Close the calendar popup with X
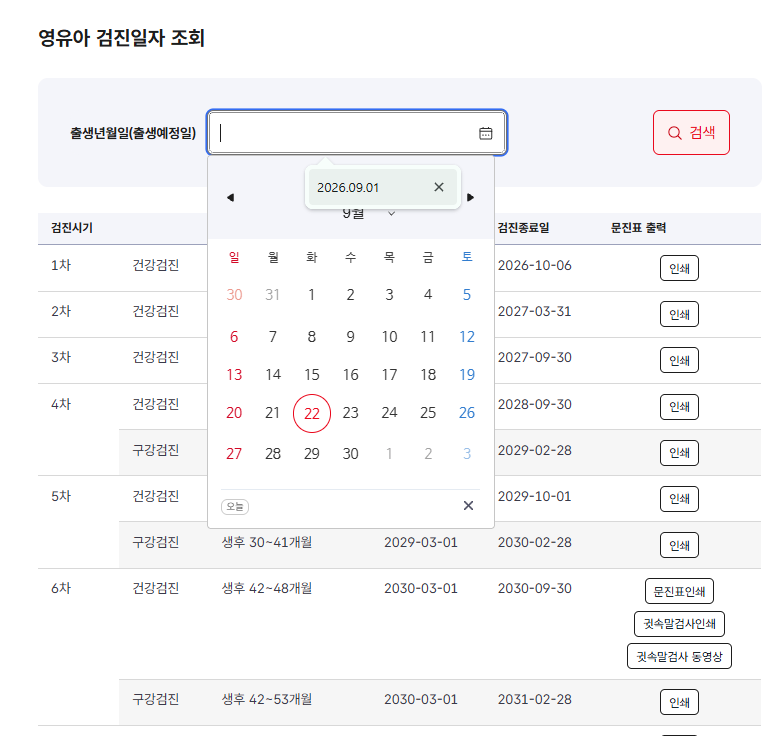The width and height of the screenshot is (769, 736). click(468, 506)
